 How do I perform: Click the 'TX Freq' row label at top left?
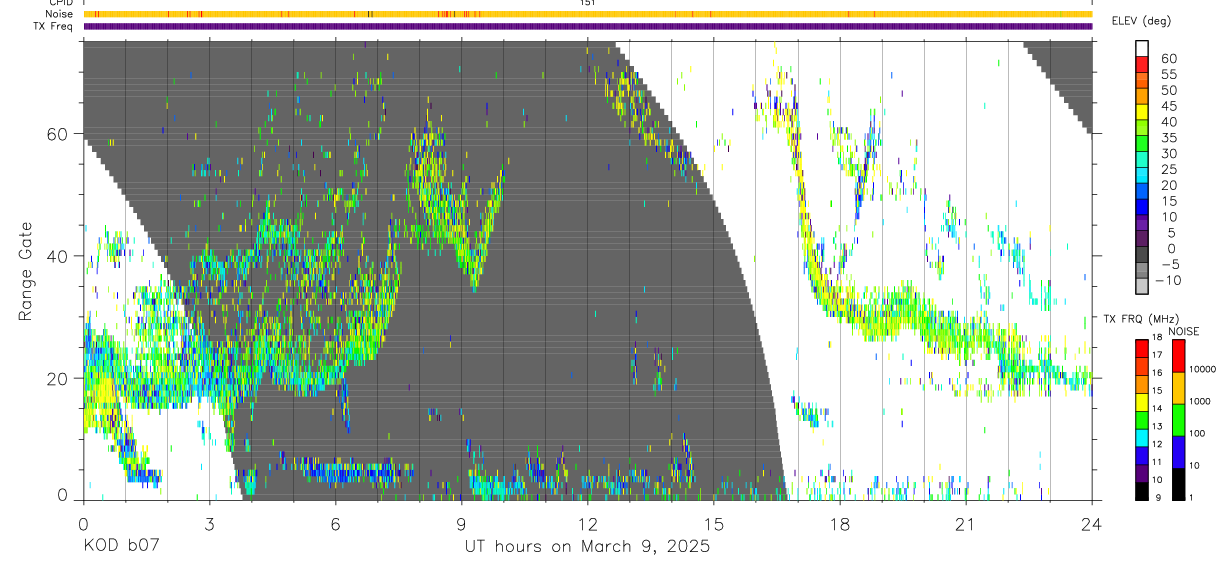click(54, 26)
